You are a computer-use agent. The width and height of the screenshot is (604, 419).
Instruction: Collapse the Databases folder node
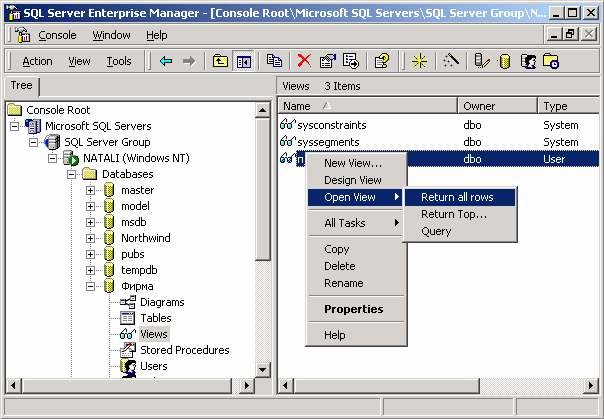click(71, 174)
